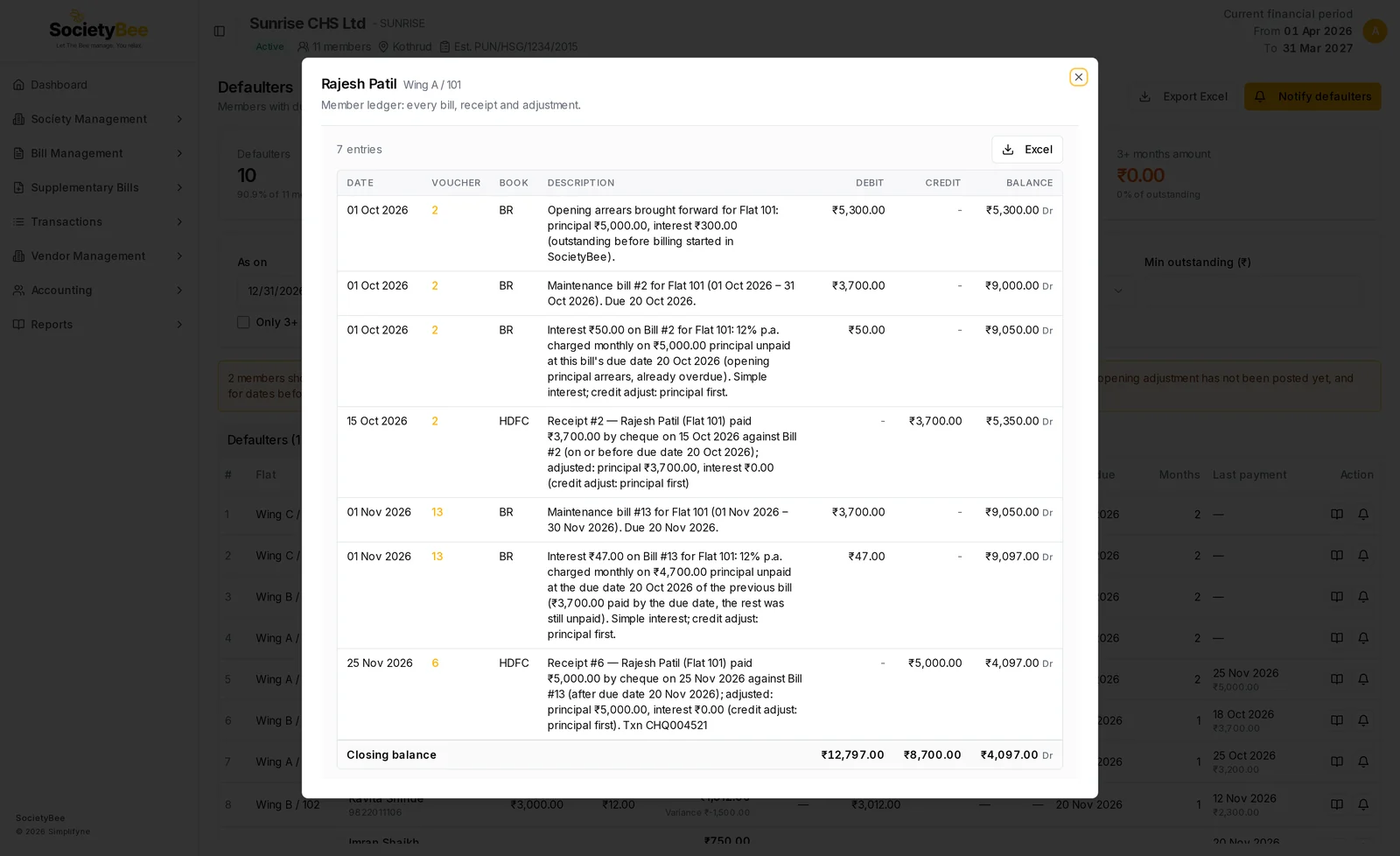Expand Society Management menu chevron

tap(179, 119)
